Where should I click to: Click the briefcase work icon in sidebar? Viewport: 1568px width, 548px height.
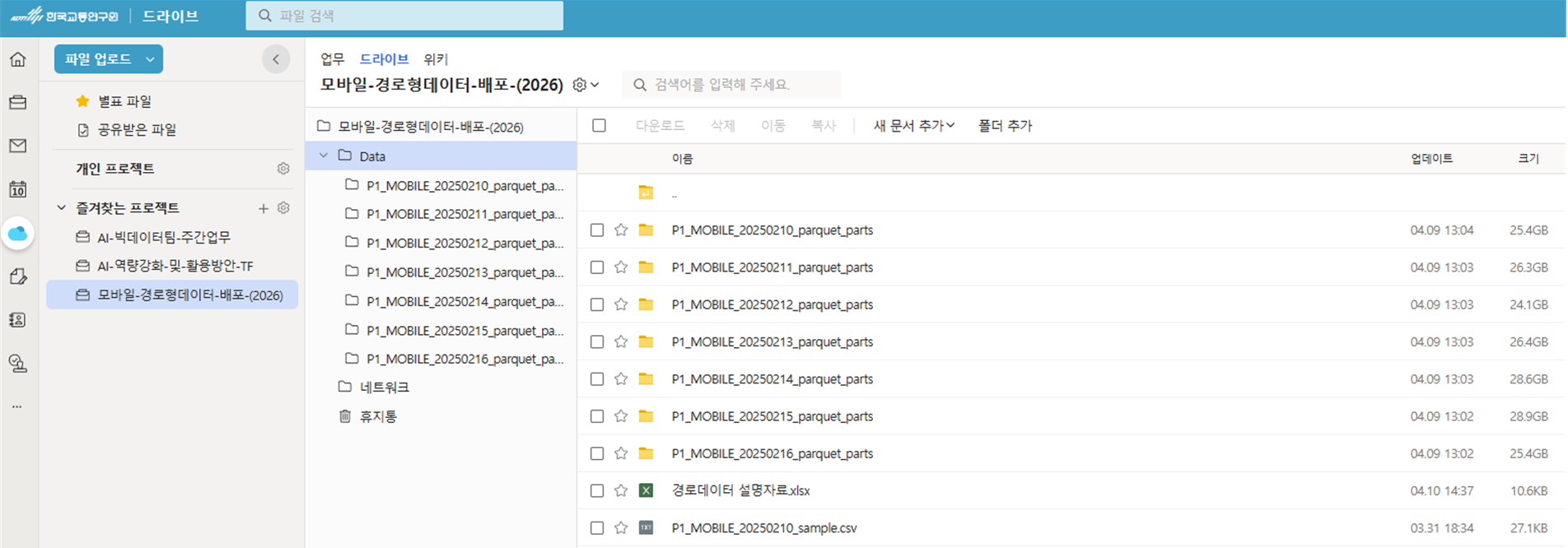(x=17, y=103)
